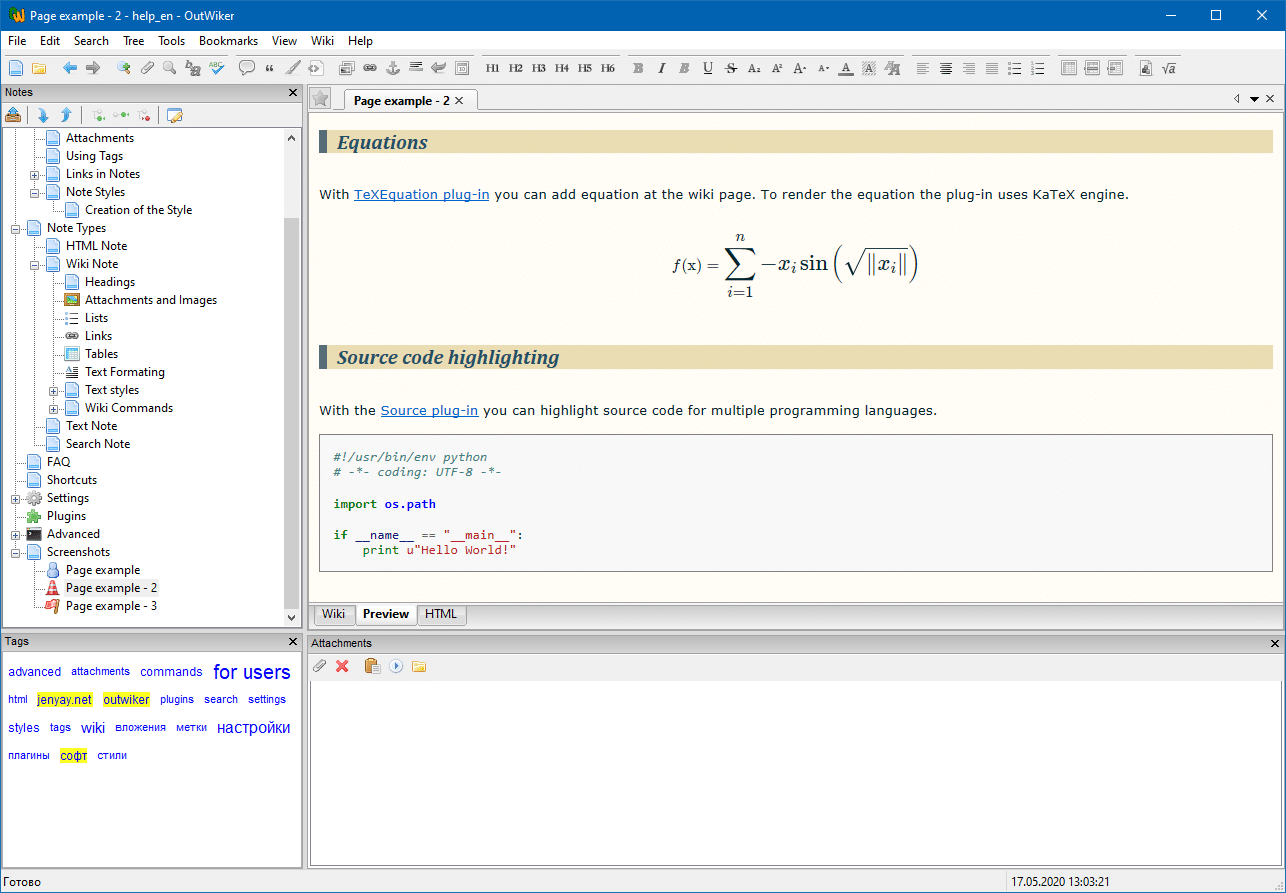The height and width of the screenshot is (893, 1286).
Task: Insert a link using the chain icon
Action: pos(370,68)
